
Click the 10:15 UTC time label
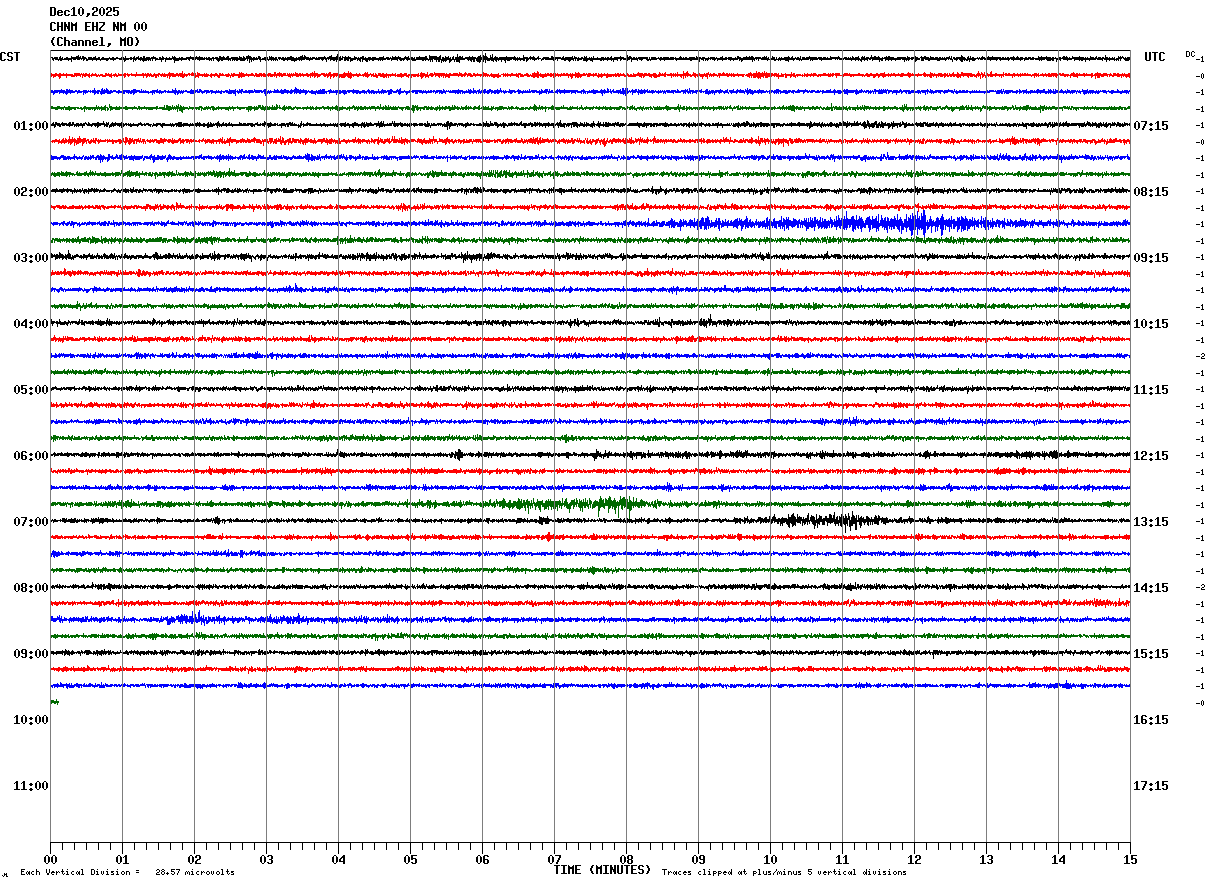[x=1150, y=323]
